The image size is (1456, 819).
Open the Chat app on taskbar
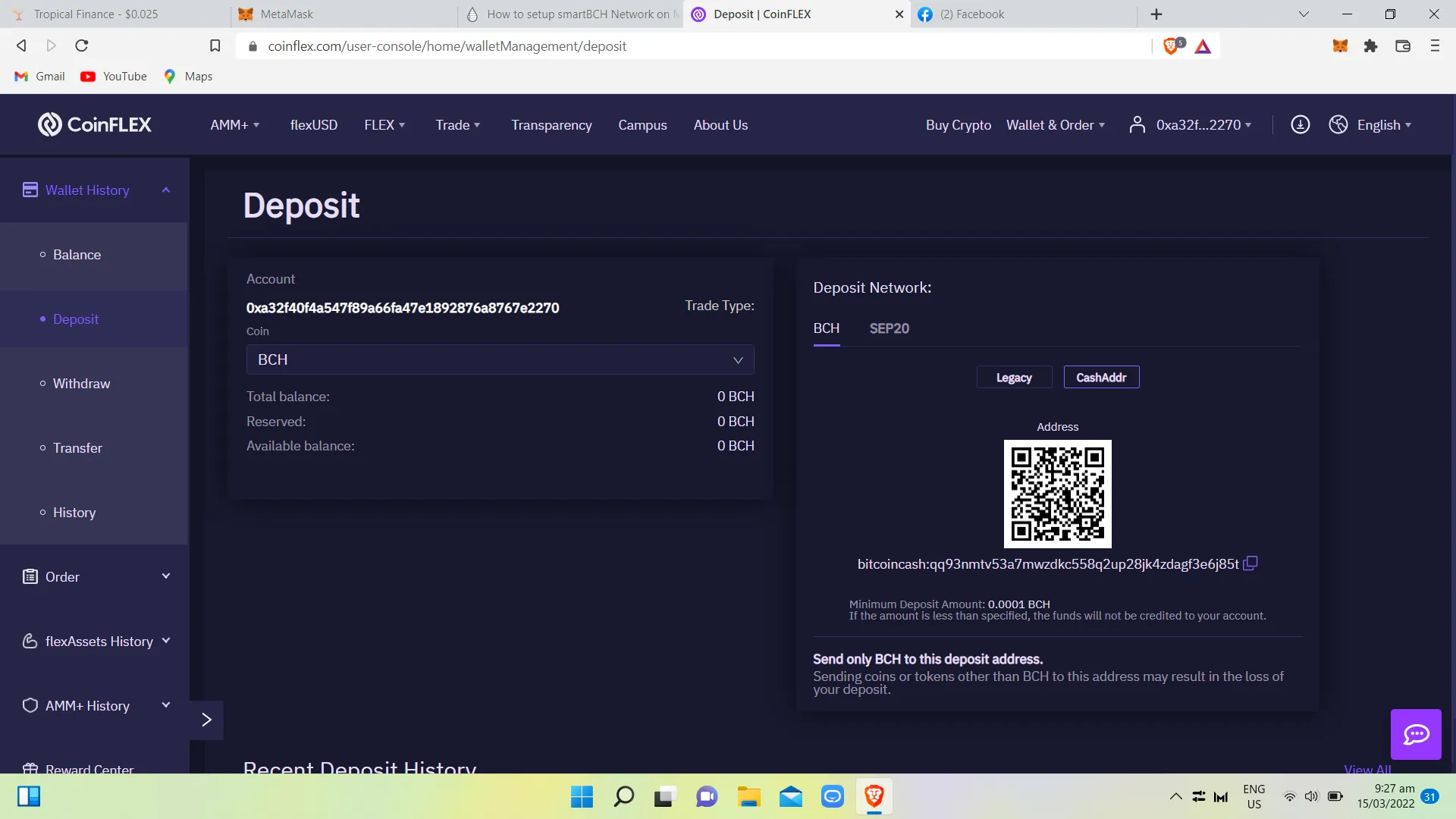pyautogui.click(x=707, y=796)
